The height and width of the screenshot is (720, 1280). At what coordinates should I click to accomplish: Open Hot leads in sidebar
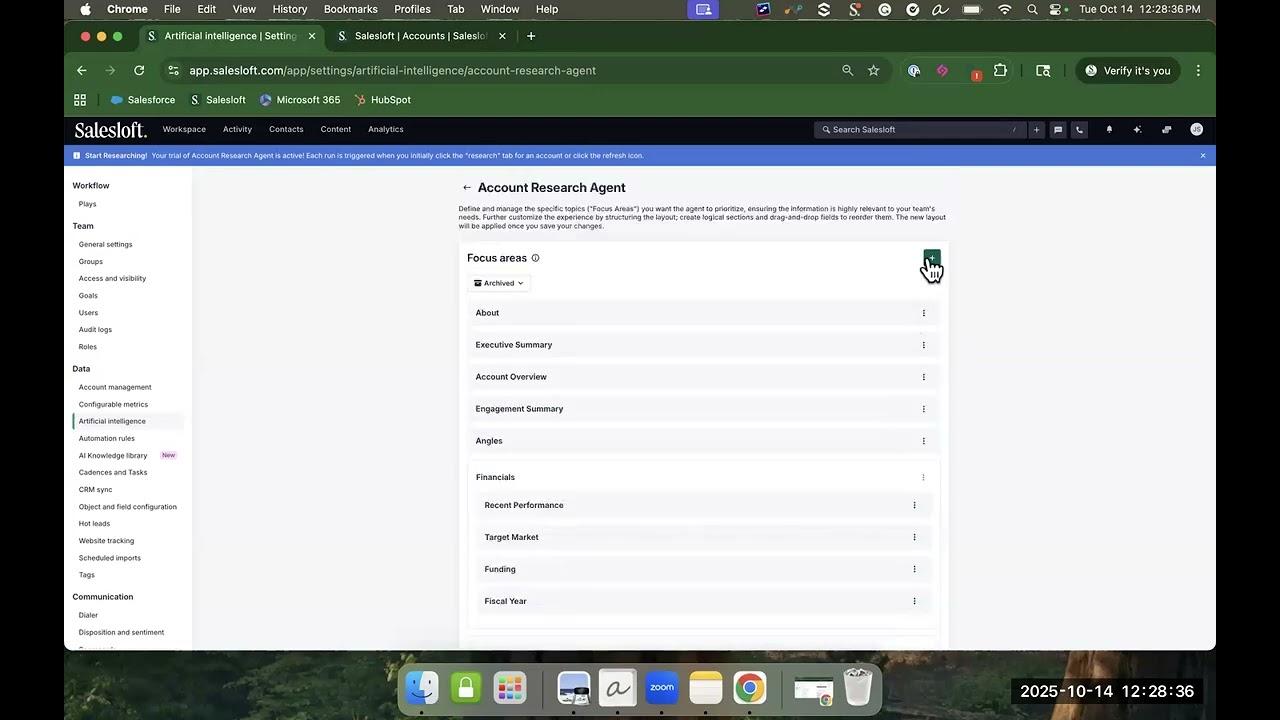(94, 523)
